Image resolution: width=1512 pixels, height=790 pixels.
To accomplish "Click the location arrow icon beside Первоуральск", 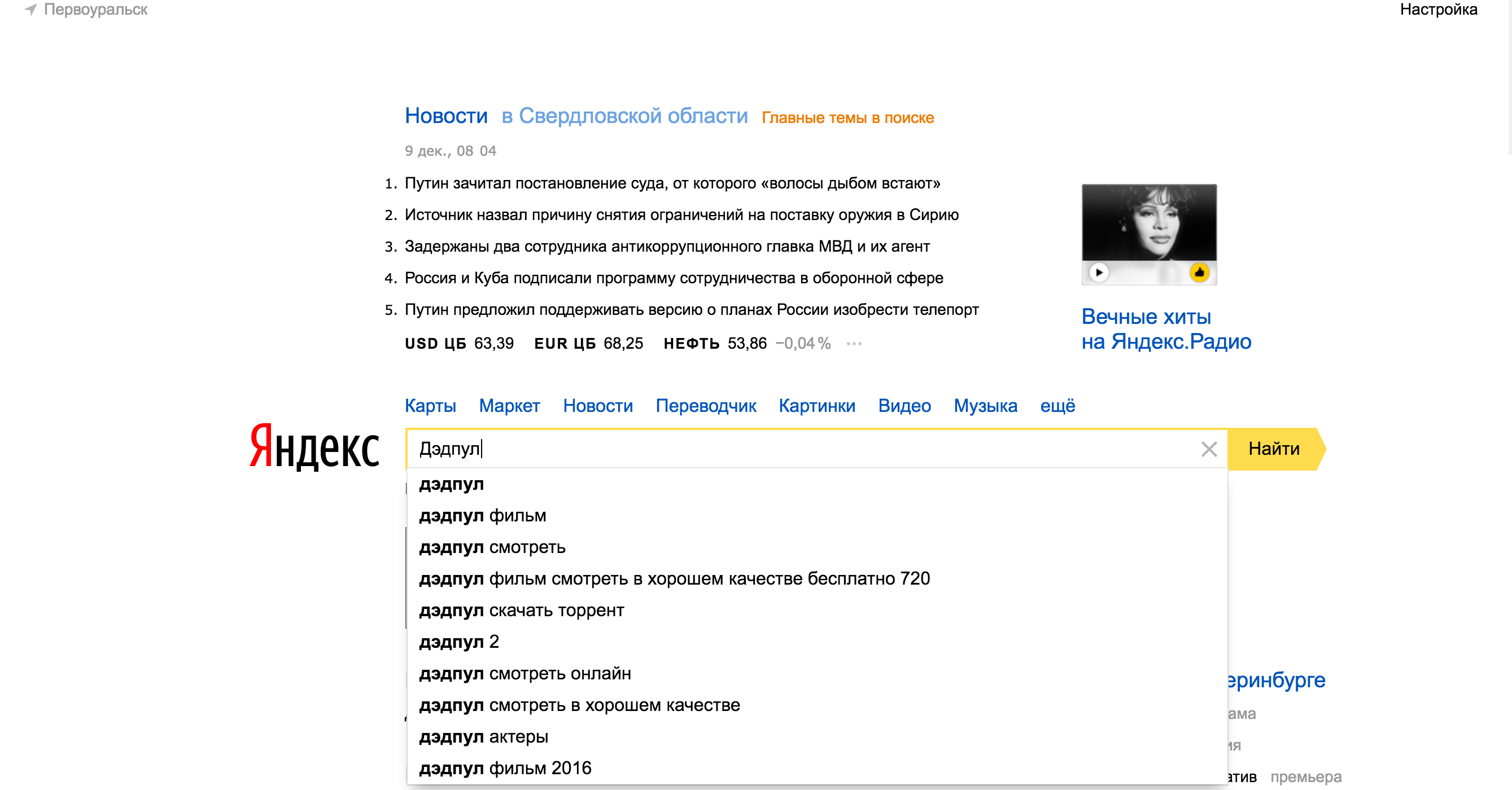I will [x=30, y=10].
